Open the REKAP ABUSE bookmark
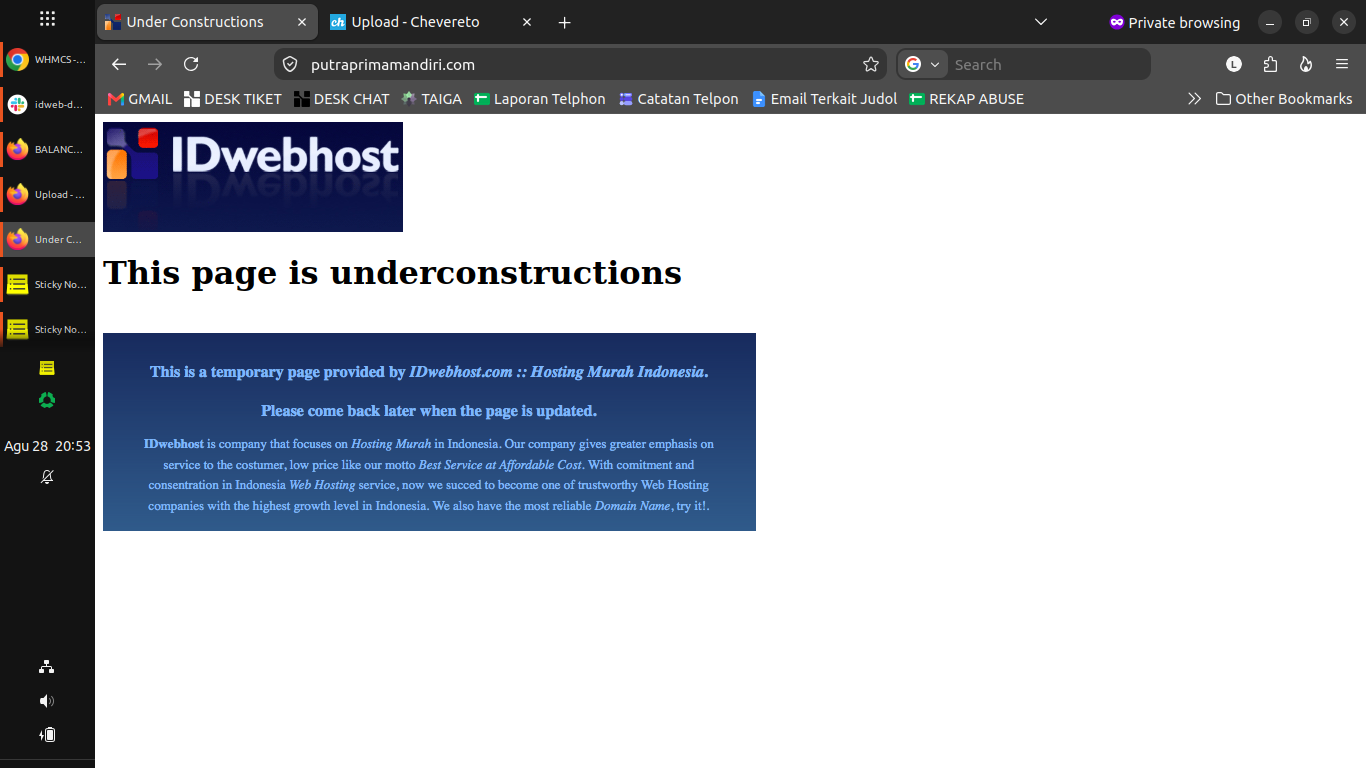The height and width of the screenshot is (768, 1366). coord(967,99)
